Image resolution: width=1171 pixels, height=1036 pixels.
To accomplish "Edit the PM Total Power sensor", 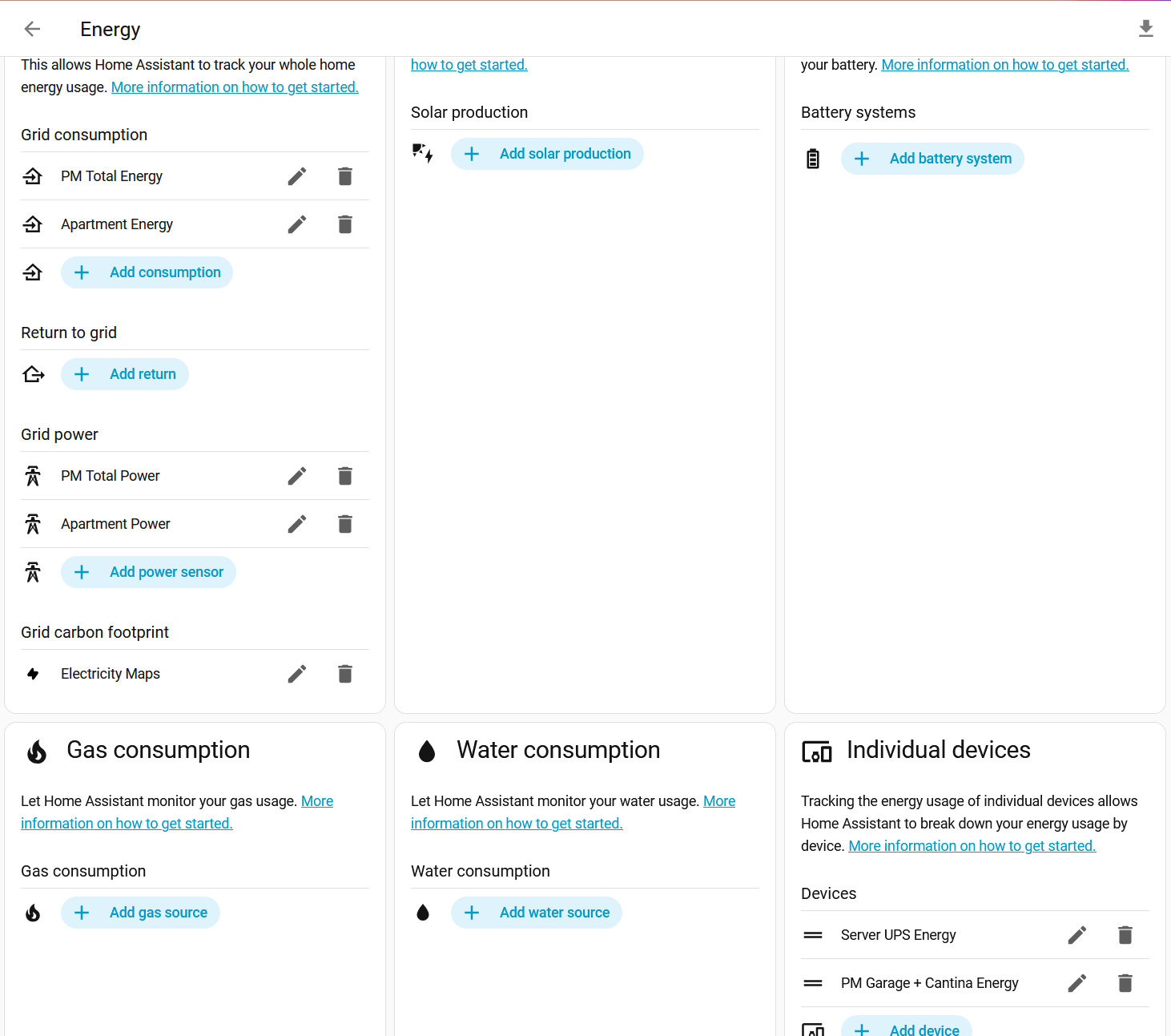I will (x=297, y=476).
